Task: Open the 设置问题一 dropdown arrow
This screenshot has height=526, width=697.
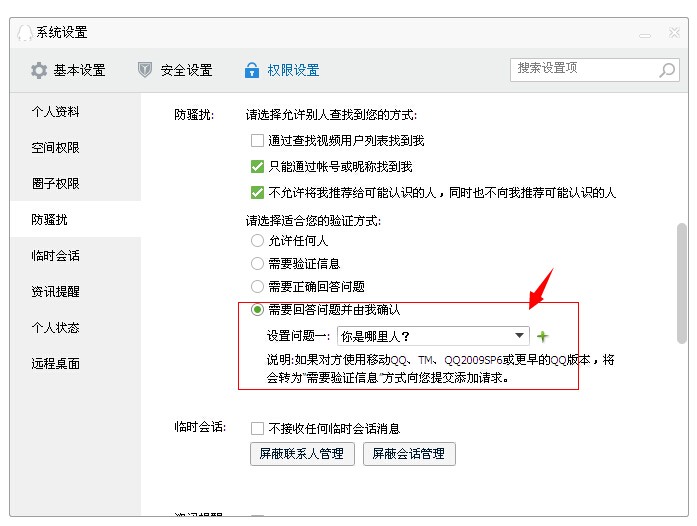Action: tap(519, 336)
